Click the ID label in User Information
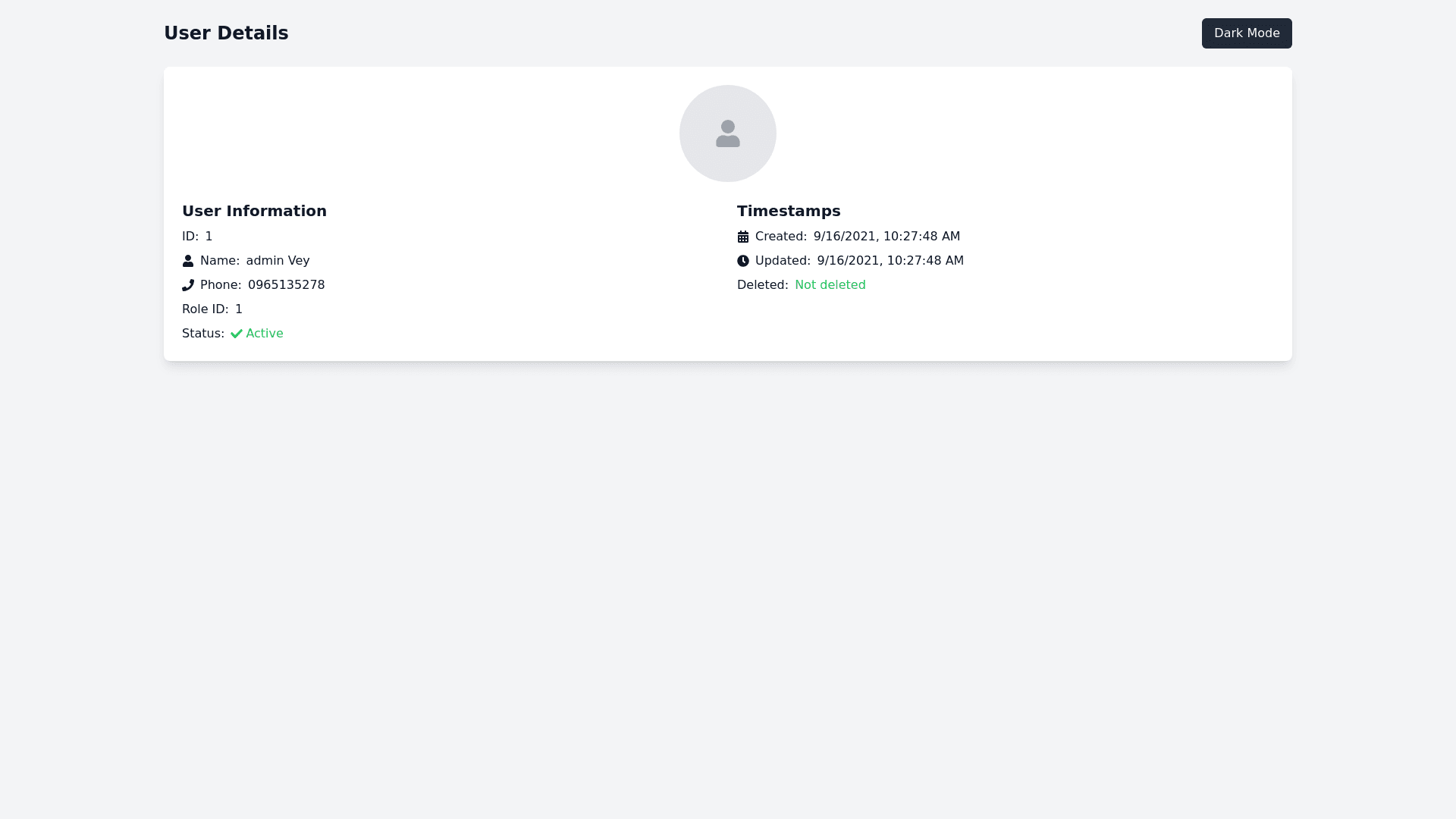The width and height of the screenshot is (1456, 819). 190,237
